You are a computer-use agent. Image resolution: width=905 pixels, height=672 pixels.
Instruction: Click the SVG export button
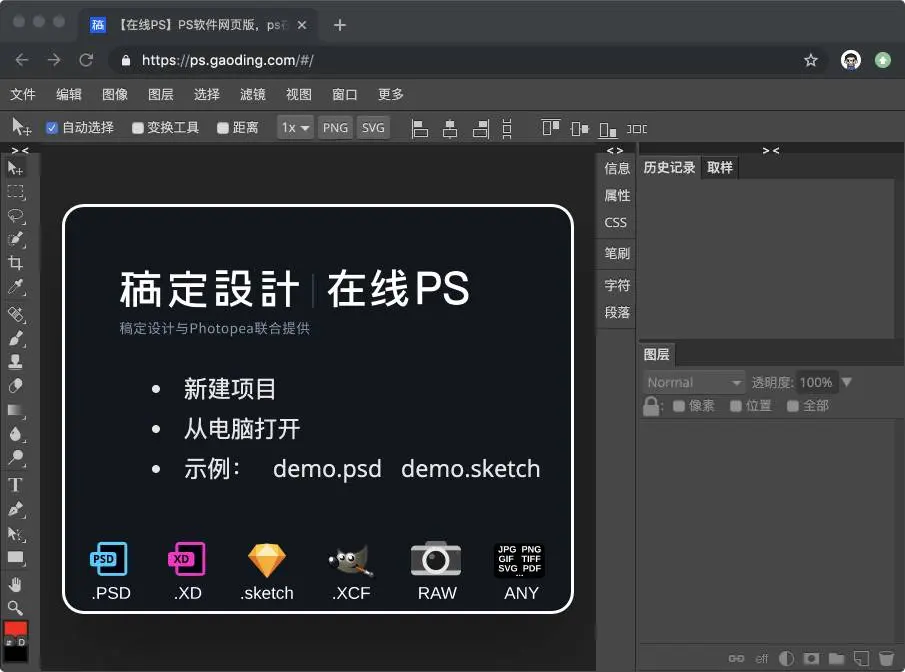[x=373, y=128]
